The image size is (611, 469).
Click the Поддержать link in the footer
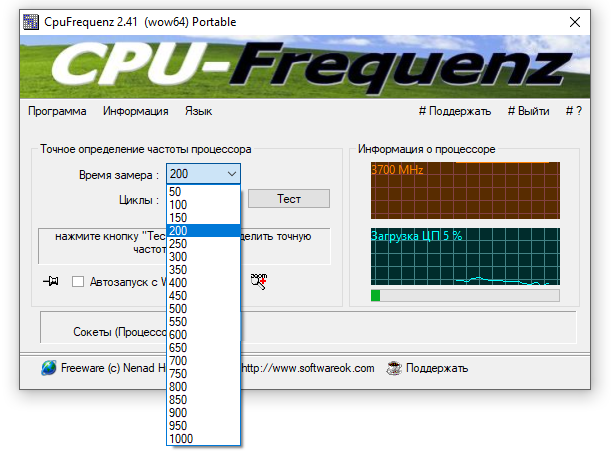pos(437,368)
